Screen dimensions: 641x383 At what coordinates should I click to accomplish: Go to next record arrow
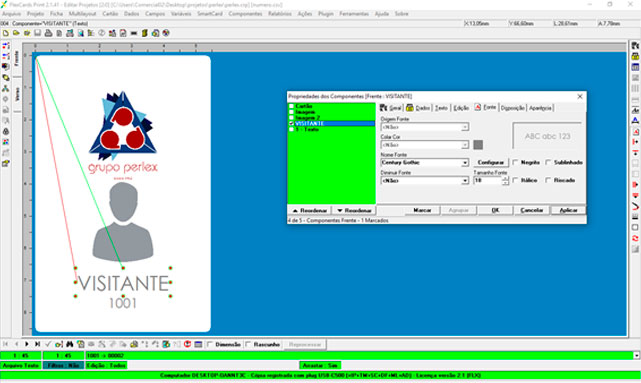point(27,344)
